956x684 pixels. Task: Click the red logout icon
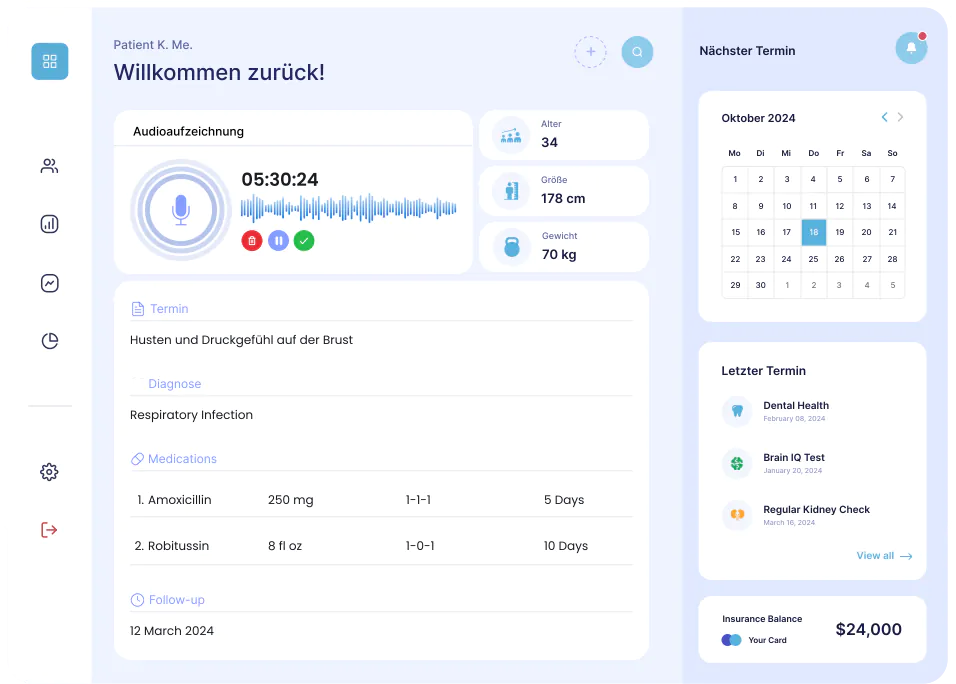pyautogui.click(x=49, y=530)
